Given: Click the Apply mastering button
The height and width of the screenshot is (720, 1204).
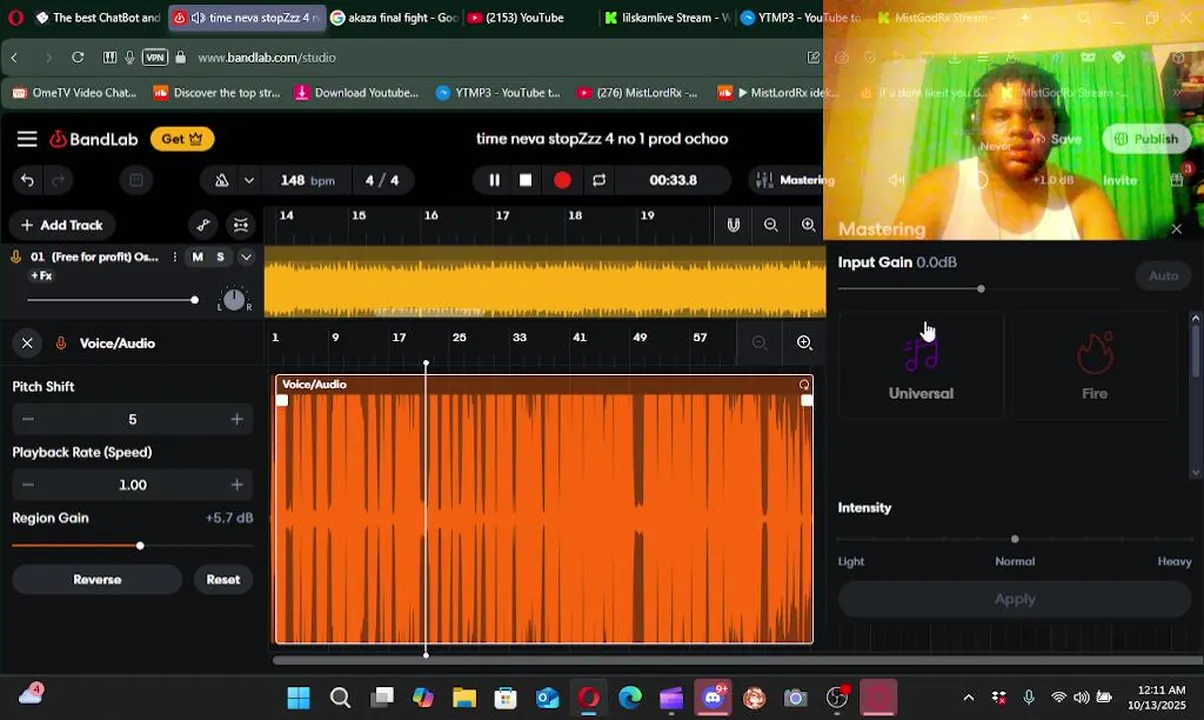Looking at the screenshot, I should coord(1015,599).
